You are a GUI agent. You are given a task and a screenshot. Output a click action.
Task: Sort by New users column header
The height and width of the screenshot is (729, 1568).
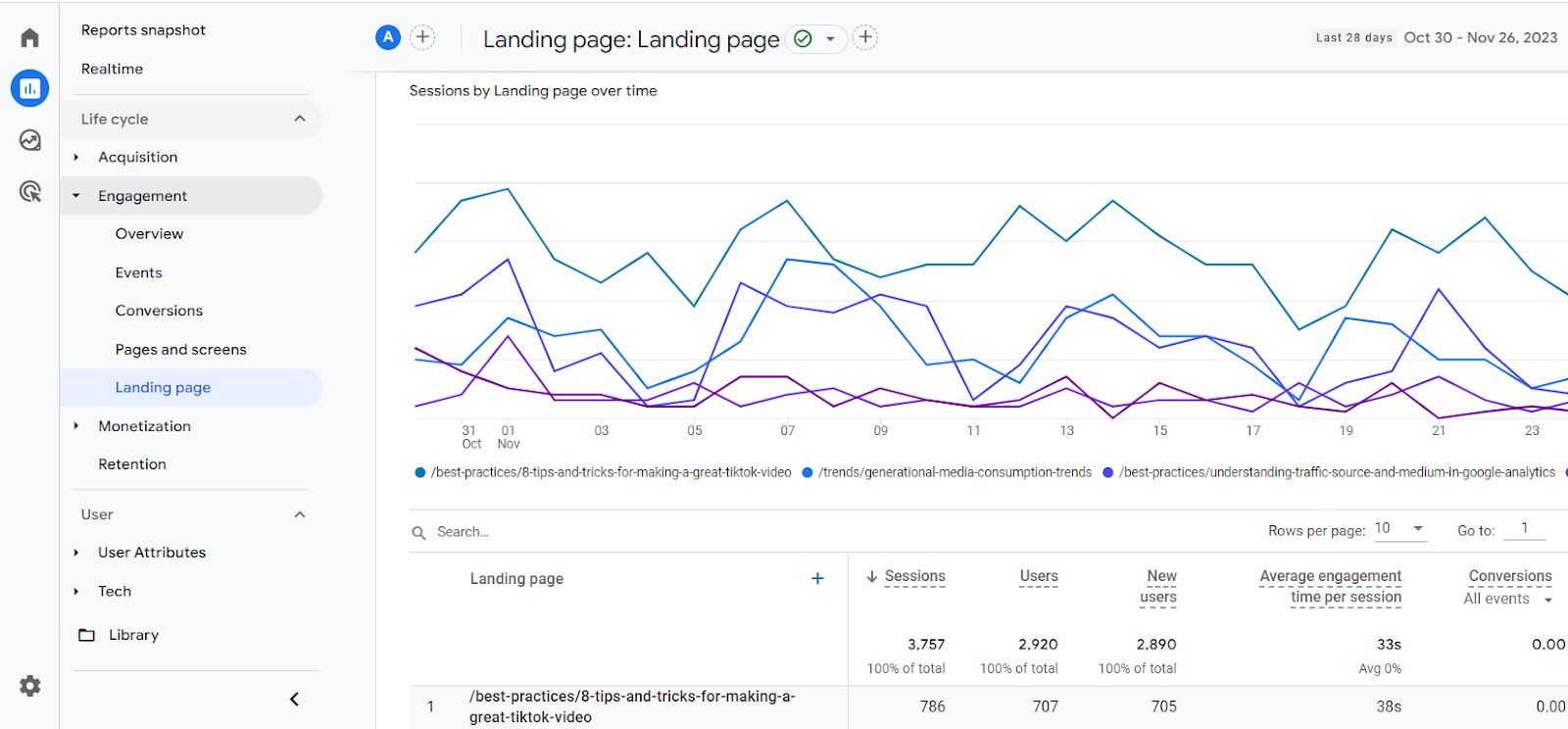click(1158, 587)
